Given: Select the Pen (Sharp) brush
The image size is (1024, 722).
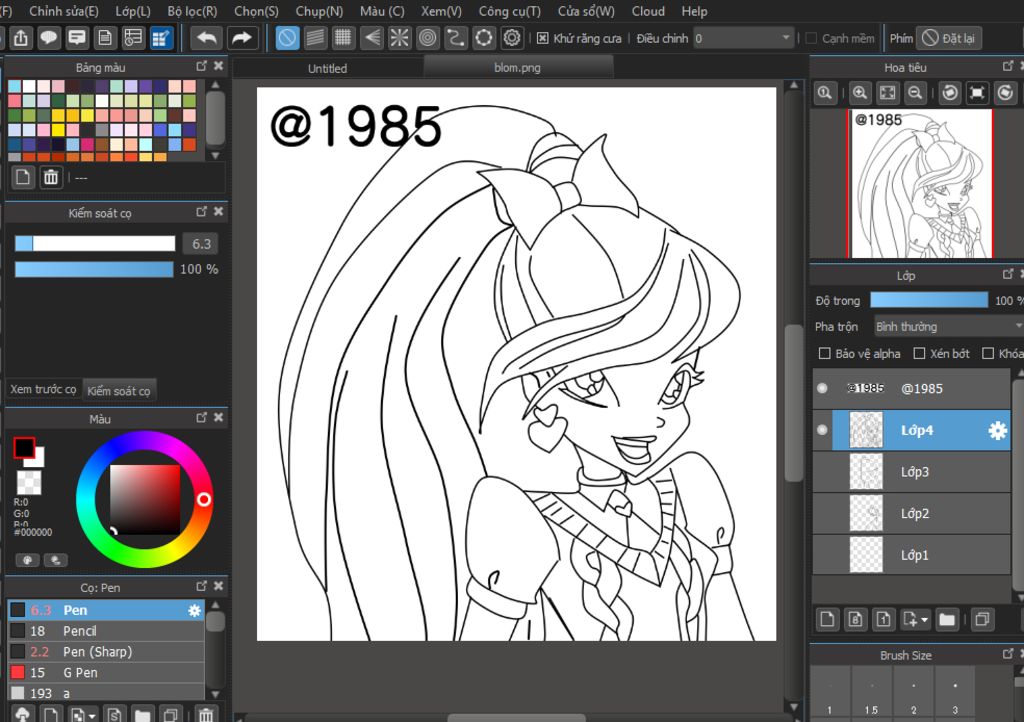Looking at the screenshot, I should tap(106, 651).
